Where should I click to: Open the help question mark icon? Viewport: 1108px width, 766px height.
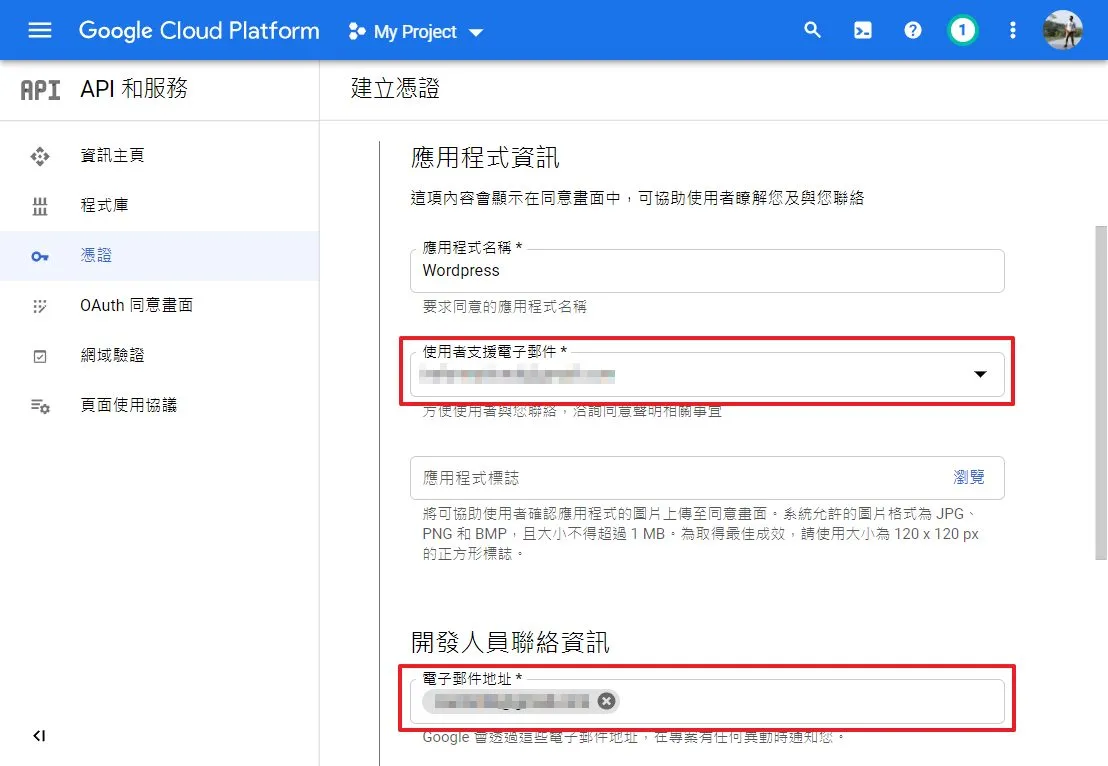point(913,30)
